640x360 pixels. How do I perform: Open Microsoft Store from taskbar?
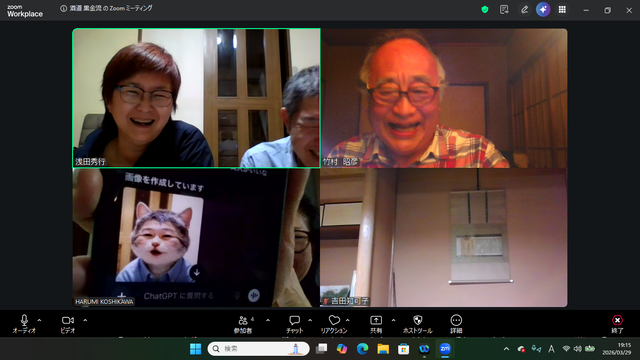coord(404,349)
